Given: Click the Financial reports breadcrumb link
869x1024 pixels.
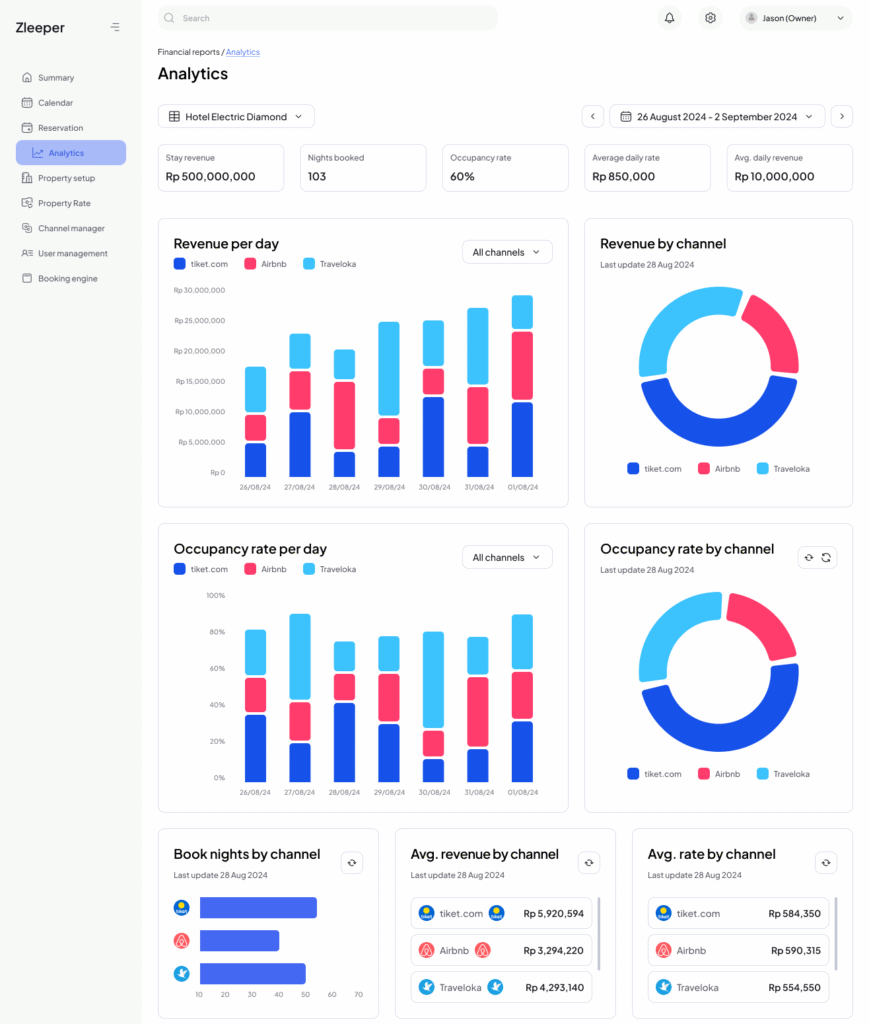Looking at the screenshot, I should pyautogui.click(x=188, y=52).
